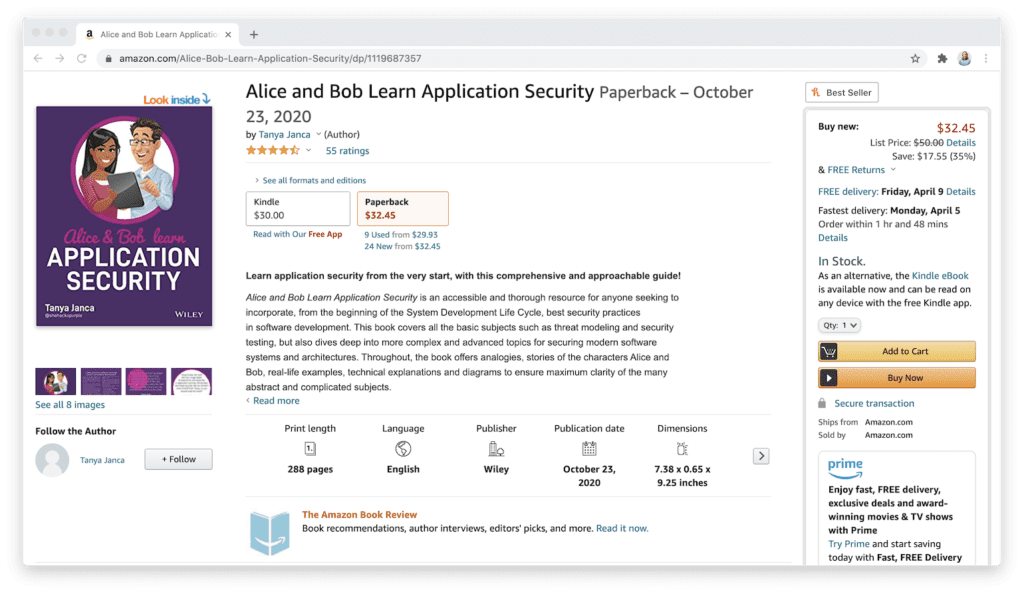Open FREE delivery Details link
The height and width of the screenshot is (594, 1024).
(x=961, y=192)
